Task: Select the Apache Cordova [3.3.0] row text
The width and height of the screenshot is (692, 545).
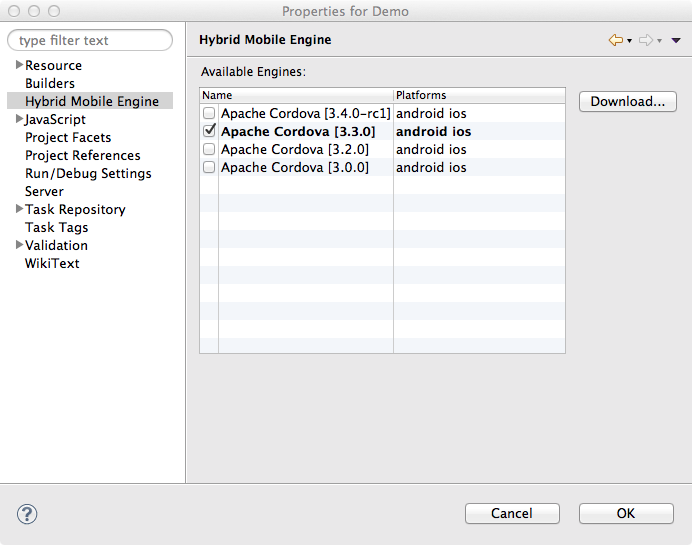Action: (298, 132)
